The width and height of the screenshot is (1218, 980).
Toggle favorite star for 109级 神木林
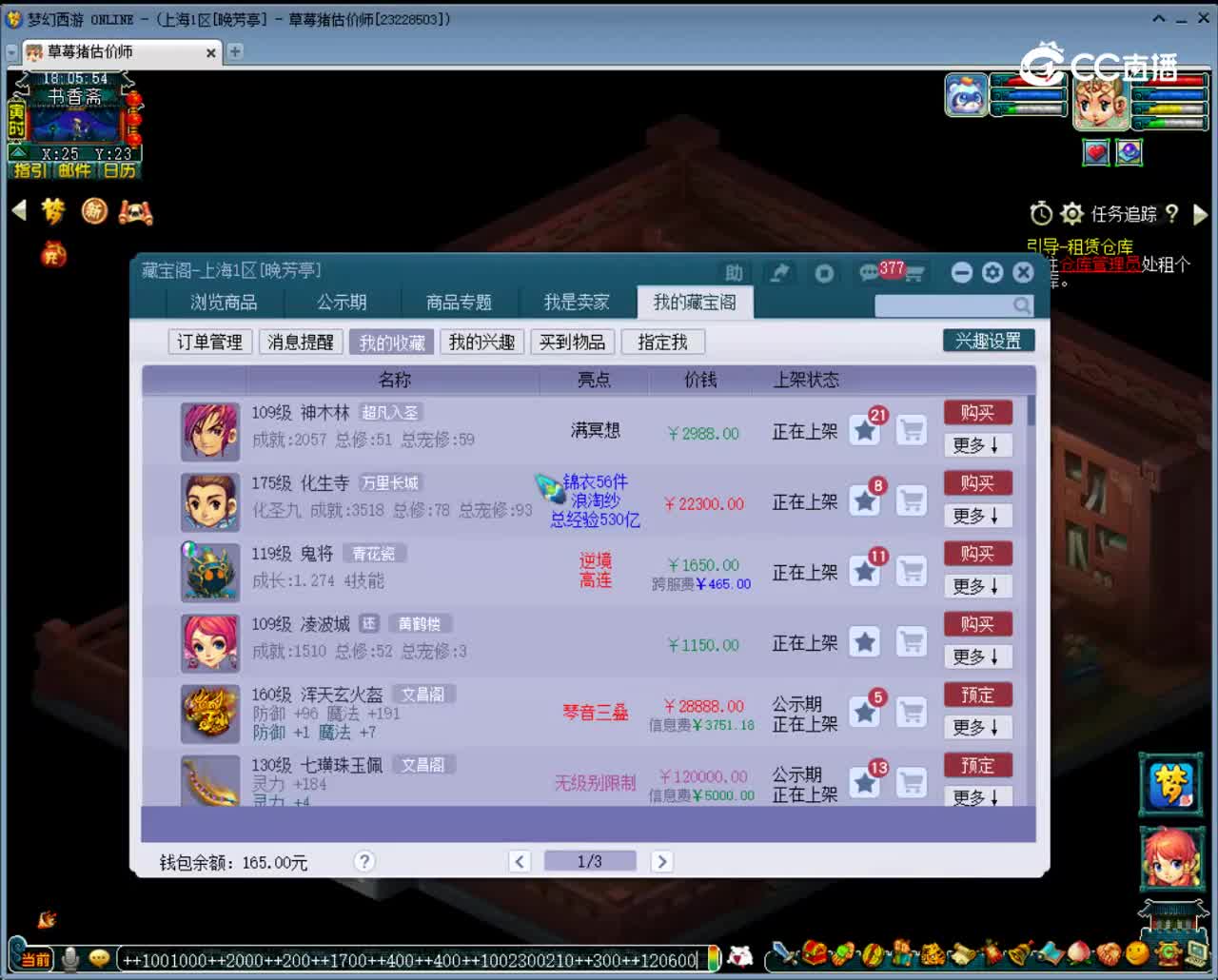click(865, 431)
